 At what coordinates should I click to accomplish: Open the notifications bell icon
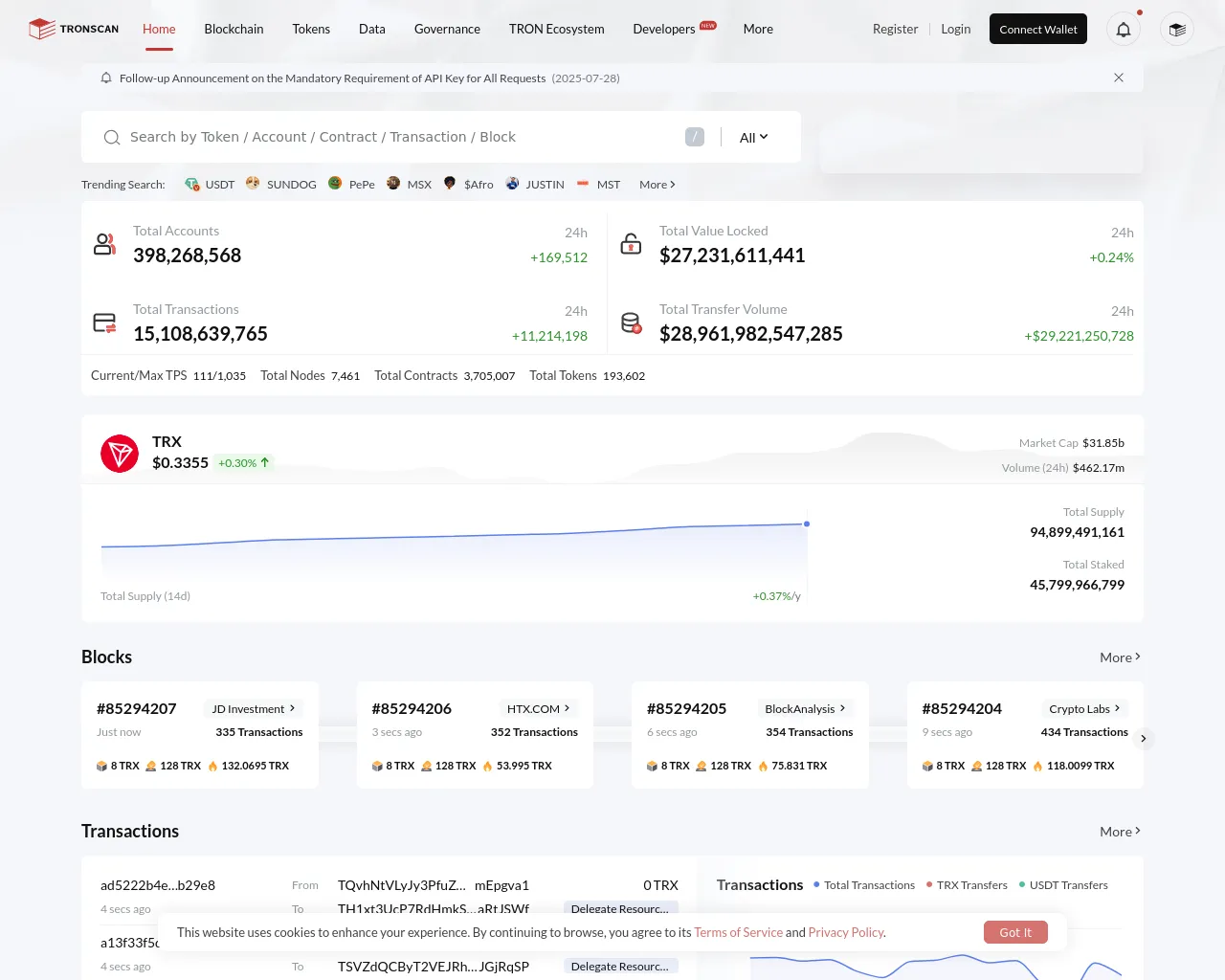pos(1124,30)
